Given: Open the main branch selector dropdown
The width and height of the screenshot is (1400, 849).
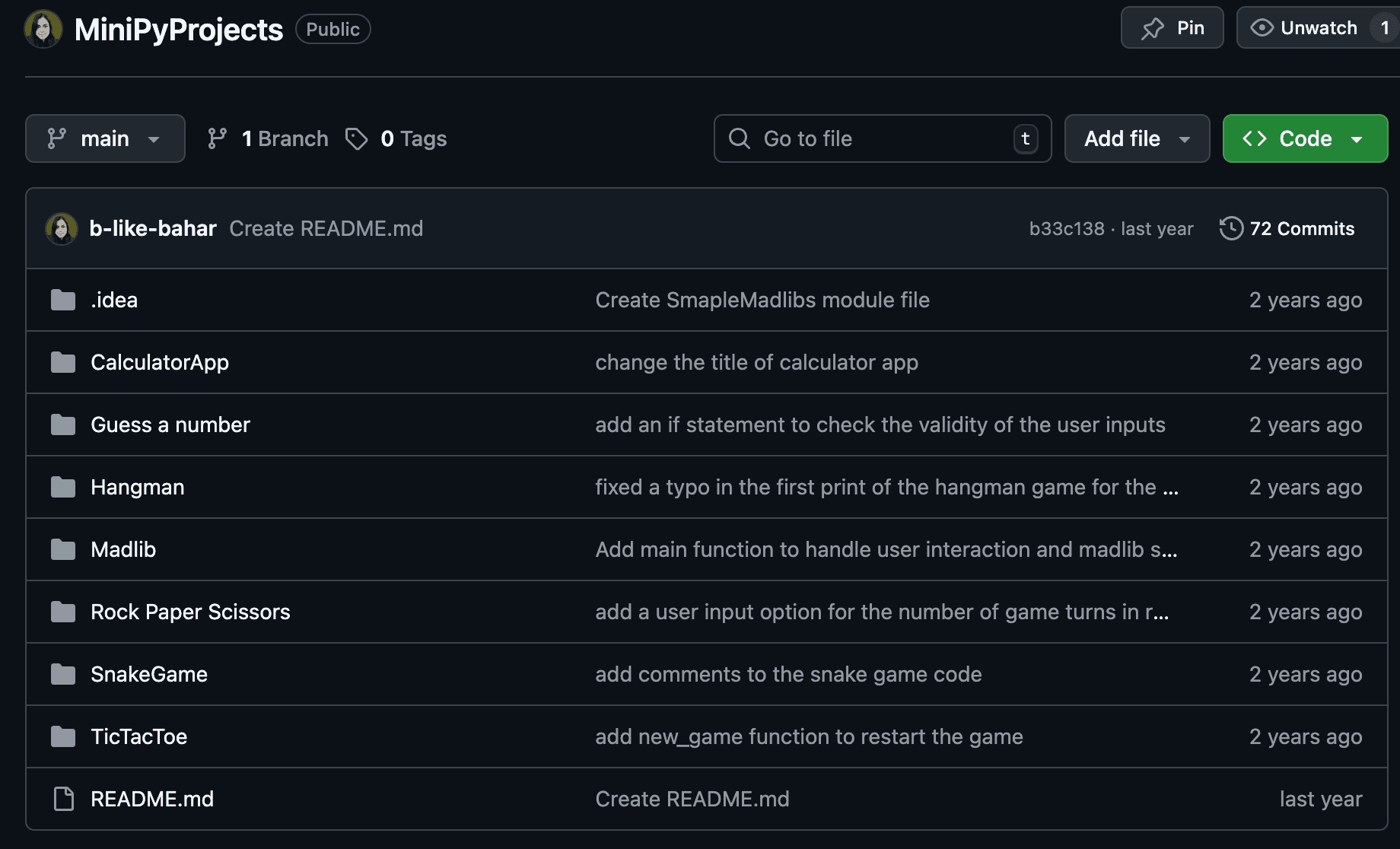Looking at the screenshot, I should pyautogui.click(x=105, y=138).
